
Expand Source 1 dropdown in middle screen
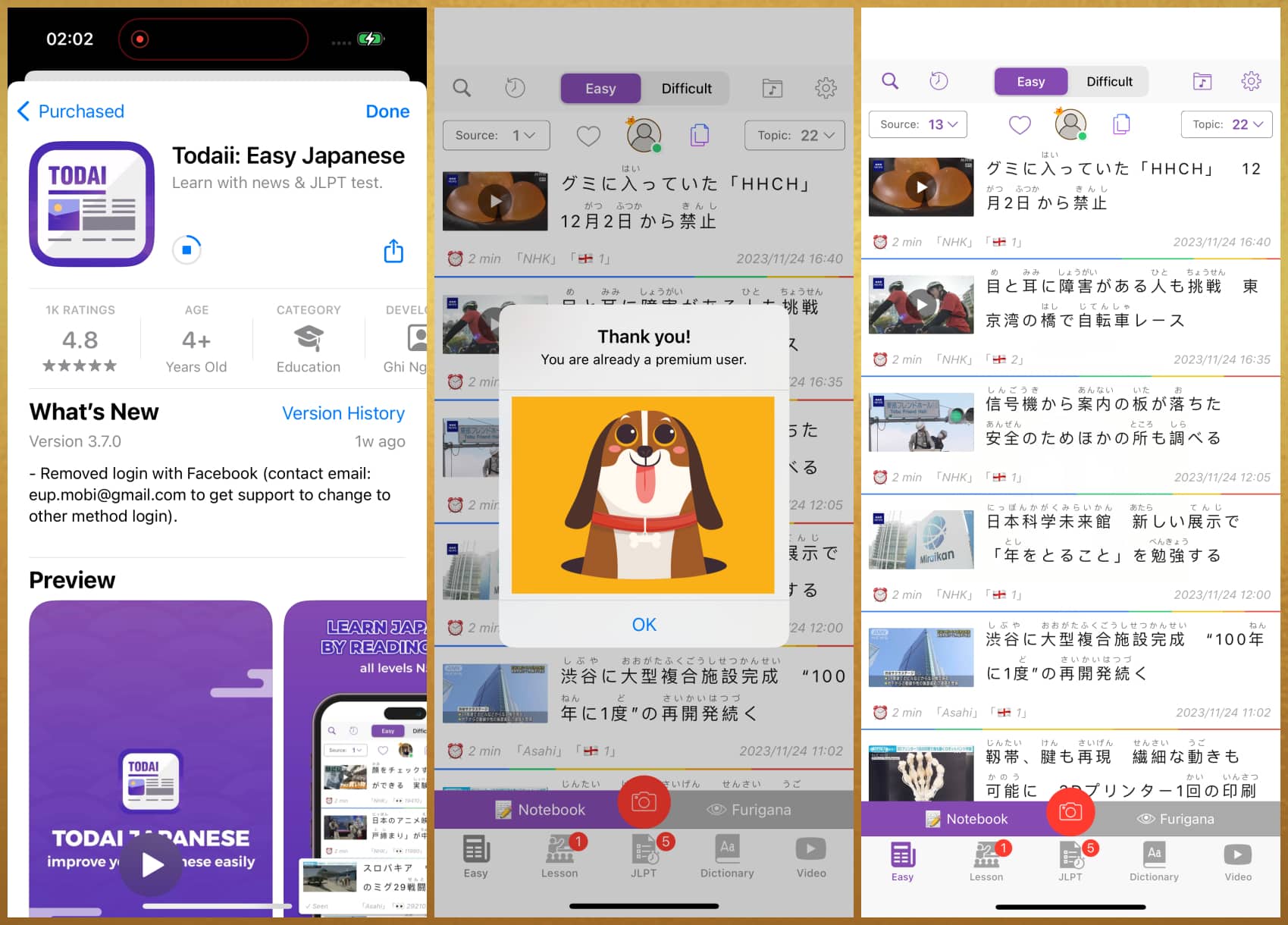point(496,135)
